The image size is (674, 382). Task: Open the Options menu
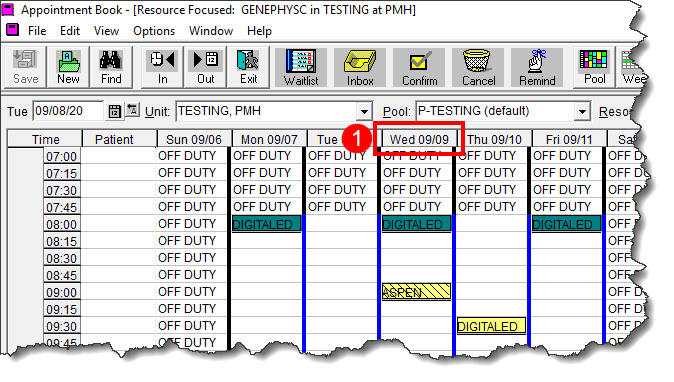click(x=154, y=31)
